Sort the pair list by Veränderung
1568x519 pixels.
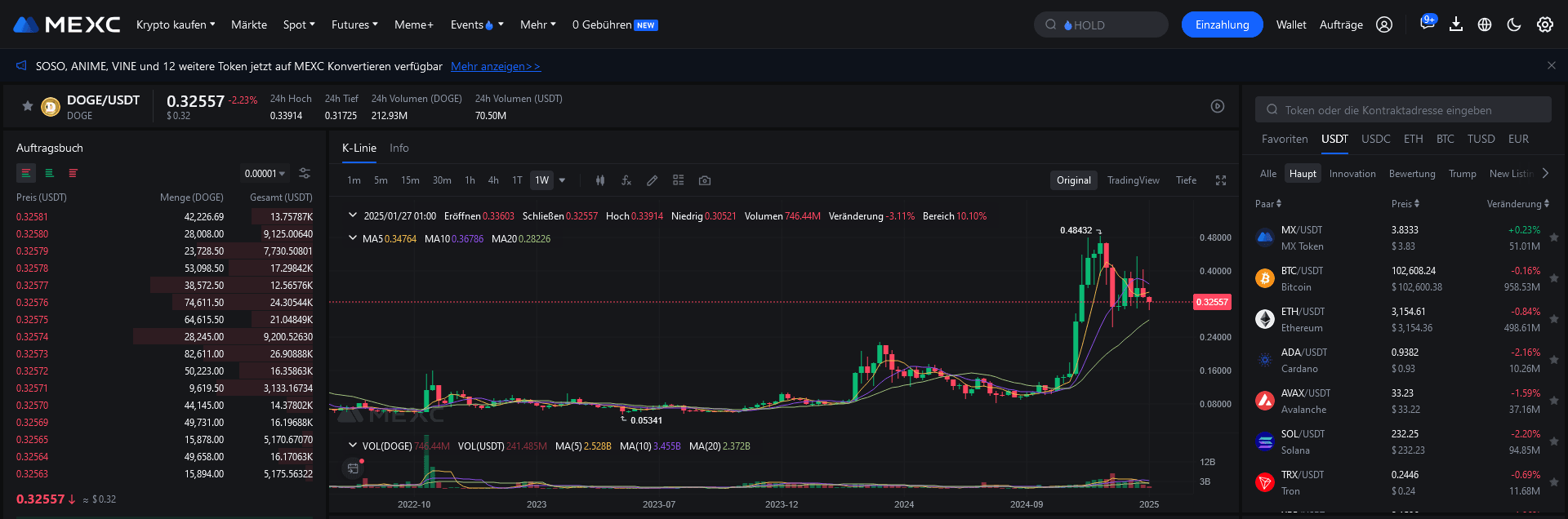coord(1517,203)
